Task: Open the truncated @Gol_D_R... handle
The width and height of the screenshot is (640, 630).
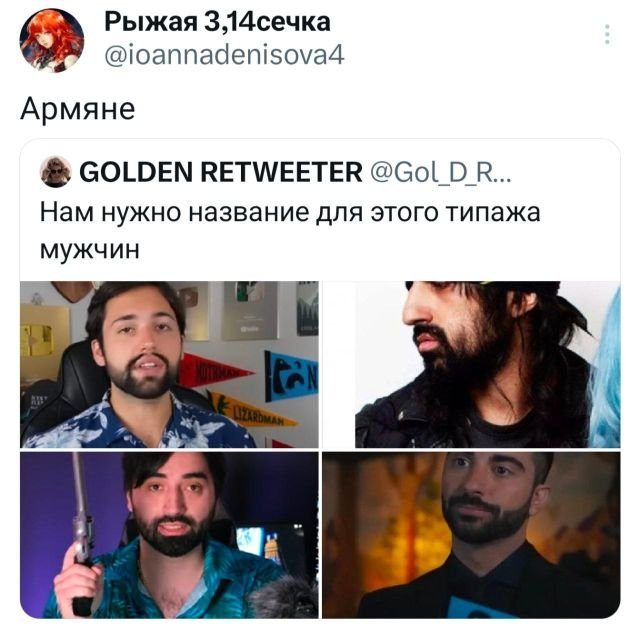Action: tap(440, 172)
